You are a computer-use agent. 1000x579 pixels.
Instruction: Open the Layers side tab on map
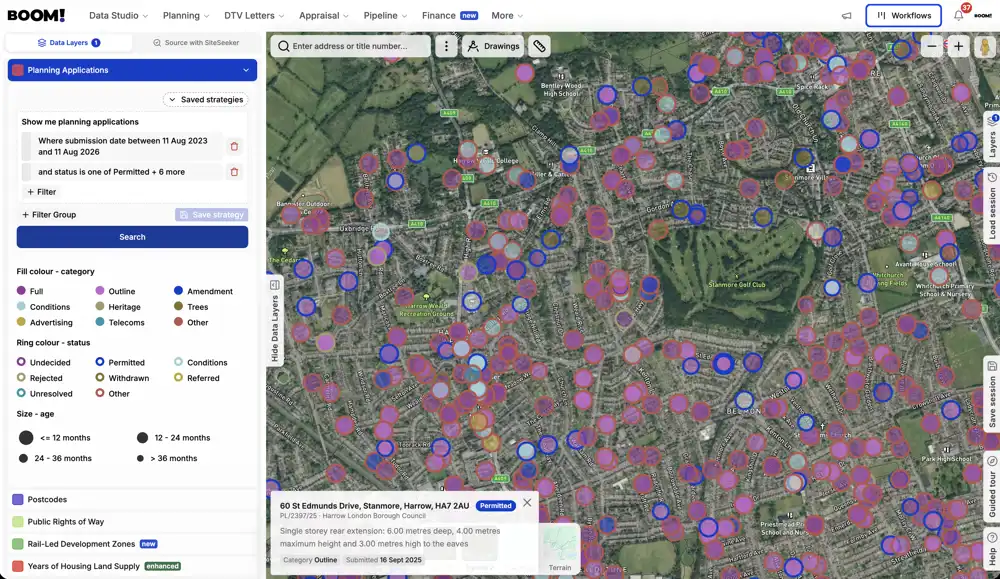[992, 136]
